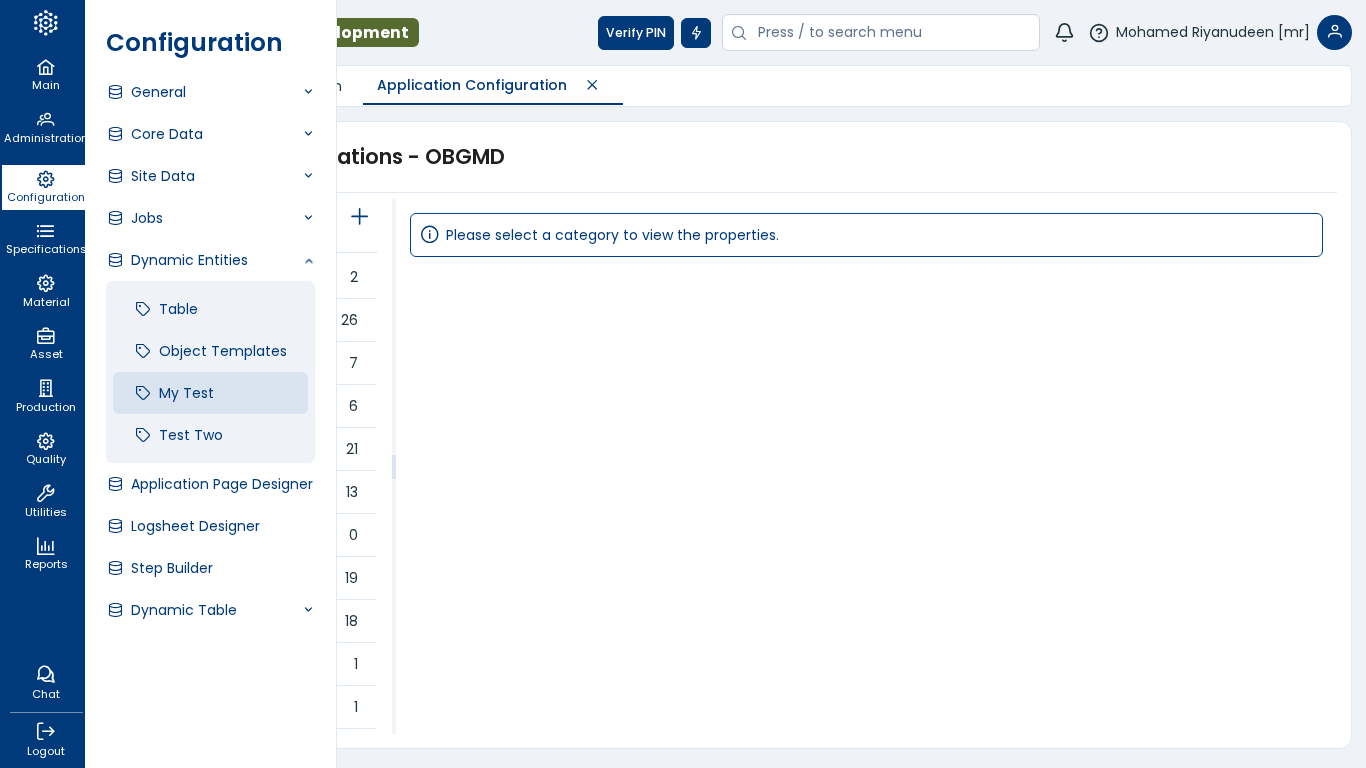The height and width of the screenshot is (768, 1366).
Task: Select My Test under Dynamic Entities
Action: pos(186,393)
